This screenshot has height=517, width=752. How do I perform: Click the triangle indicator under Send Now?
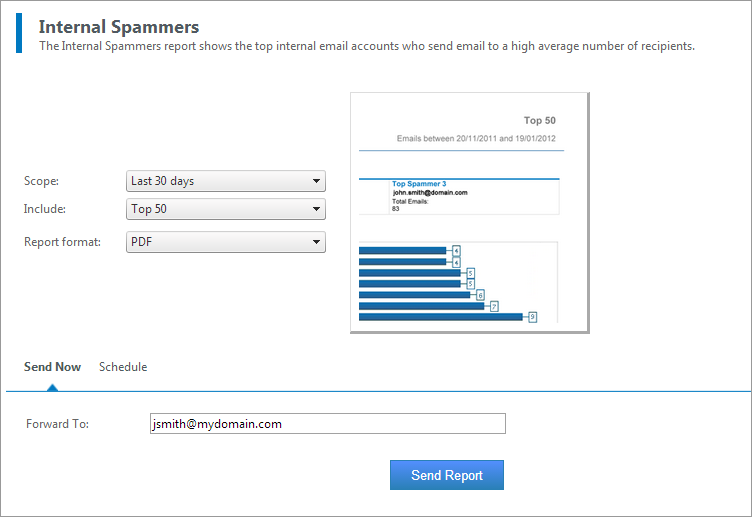pos(52,388)
